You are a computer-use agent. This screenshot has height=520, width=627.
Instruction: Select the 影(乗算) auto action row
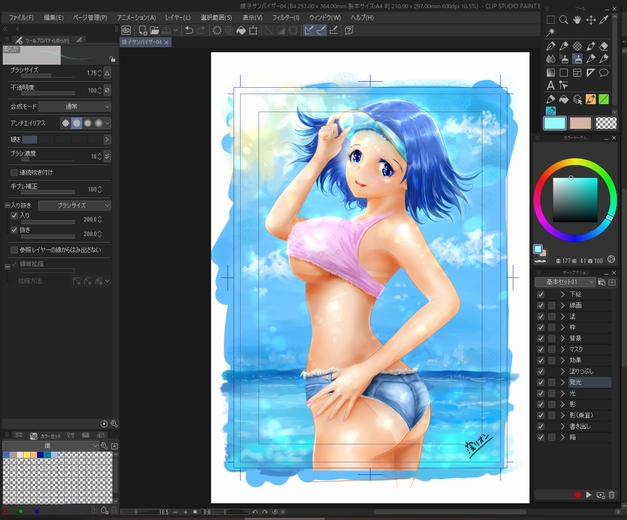590,415
